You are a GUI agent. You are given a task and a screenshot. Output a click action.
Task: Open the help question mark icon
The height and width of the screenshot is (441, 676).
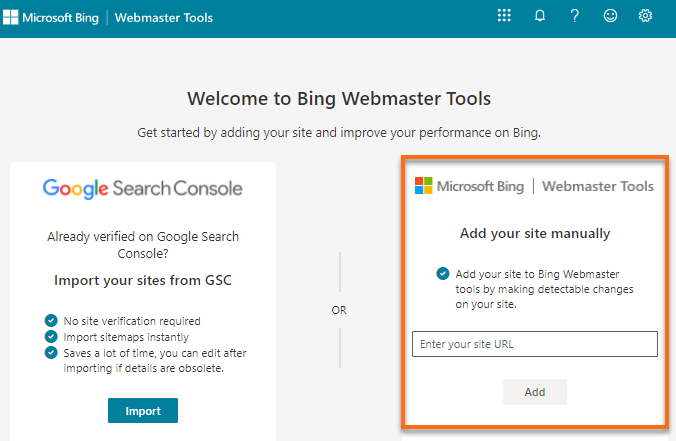[575, 16]
